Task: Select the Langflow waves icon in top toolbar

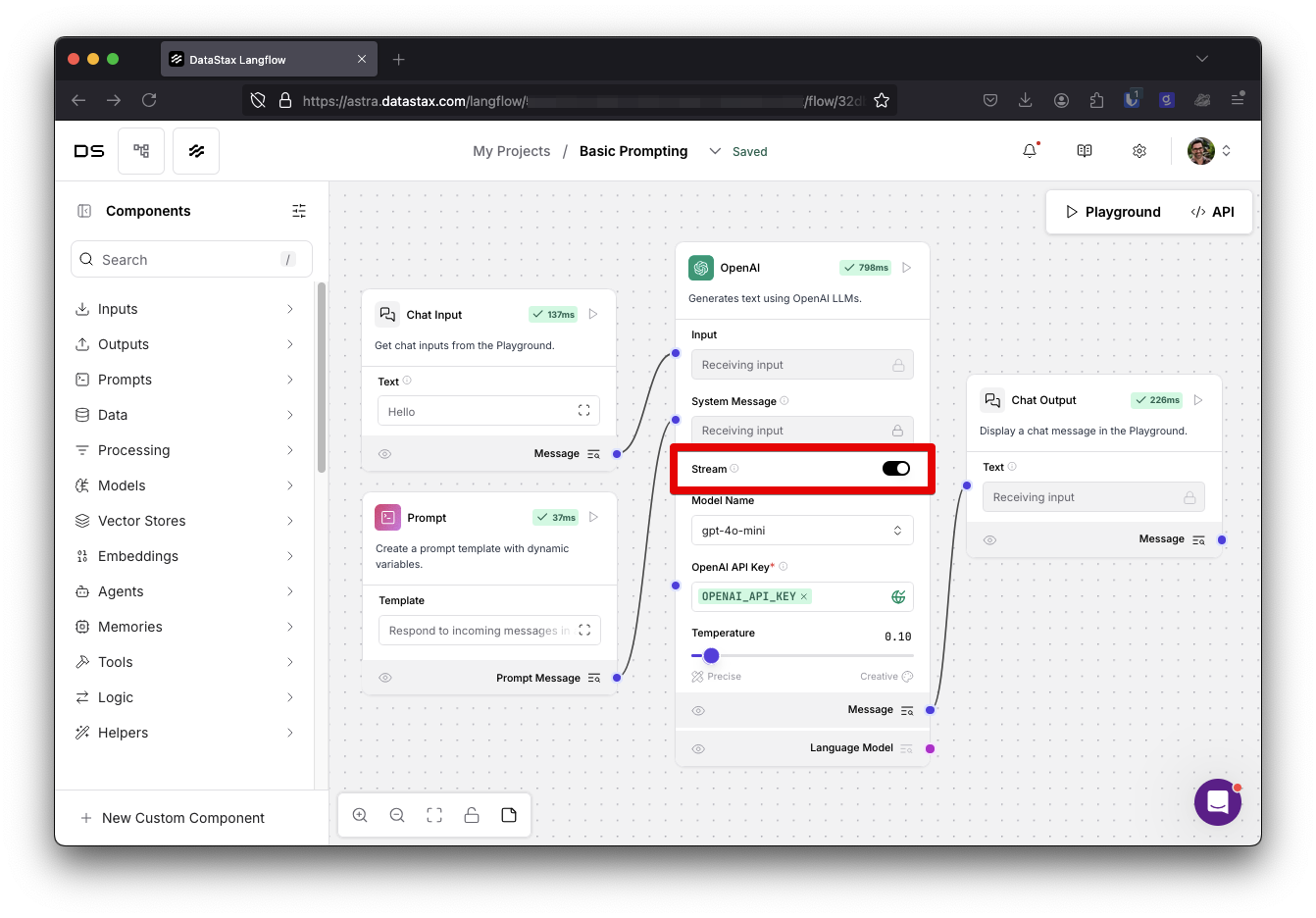Action: click(195, 150)
